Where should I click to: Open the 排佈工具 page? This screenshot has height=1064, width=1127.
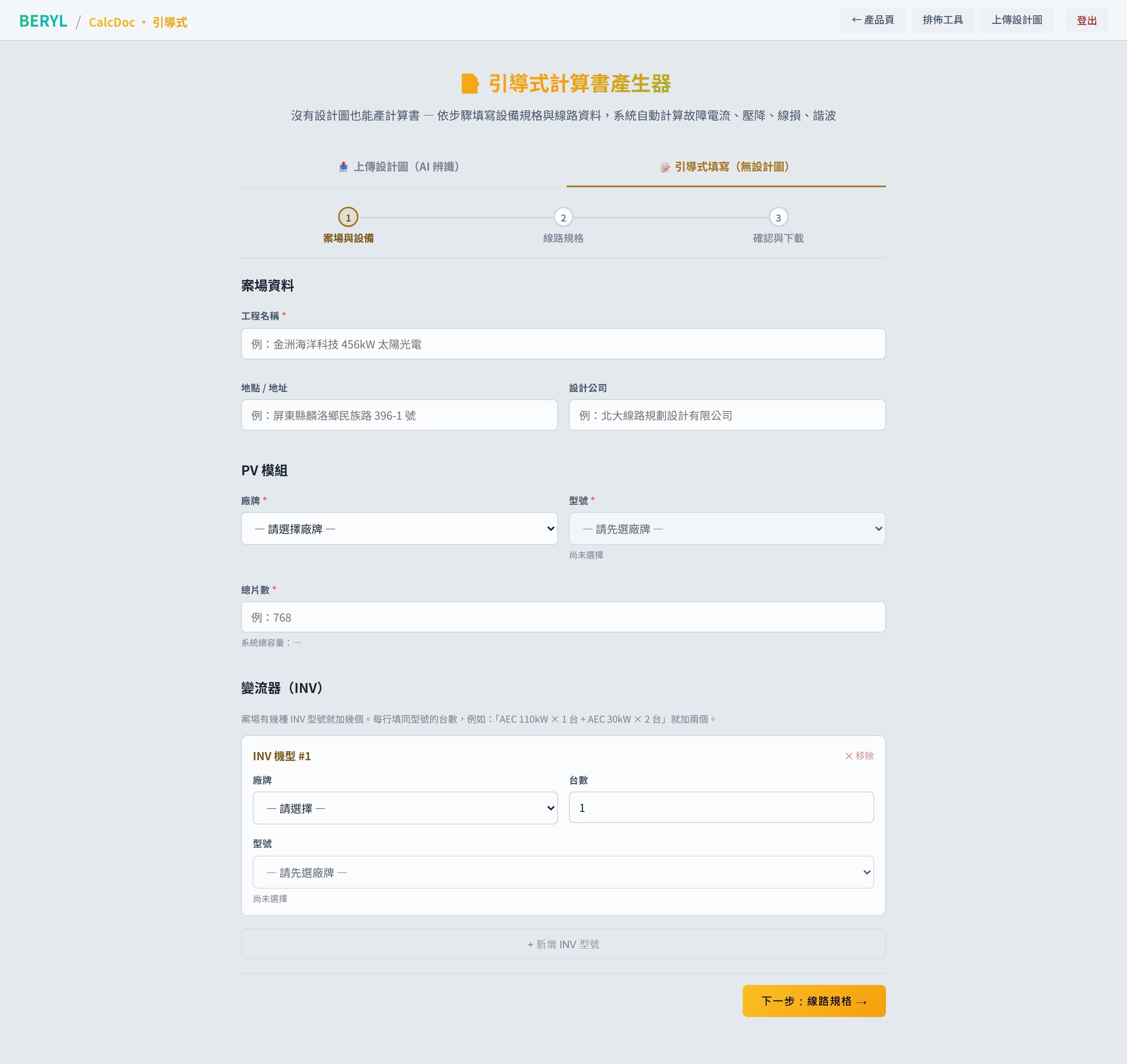pyautogui.click(x=942, y=20)
